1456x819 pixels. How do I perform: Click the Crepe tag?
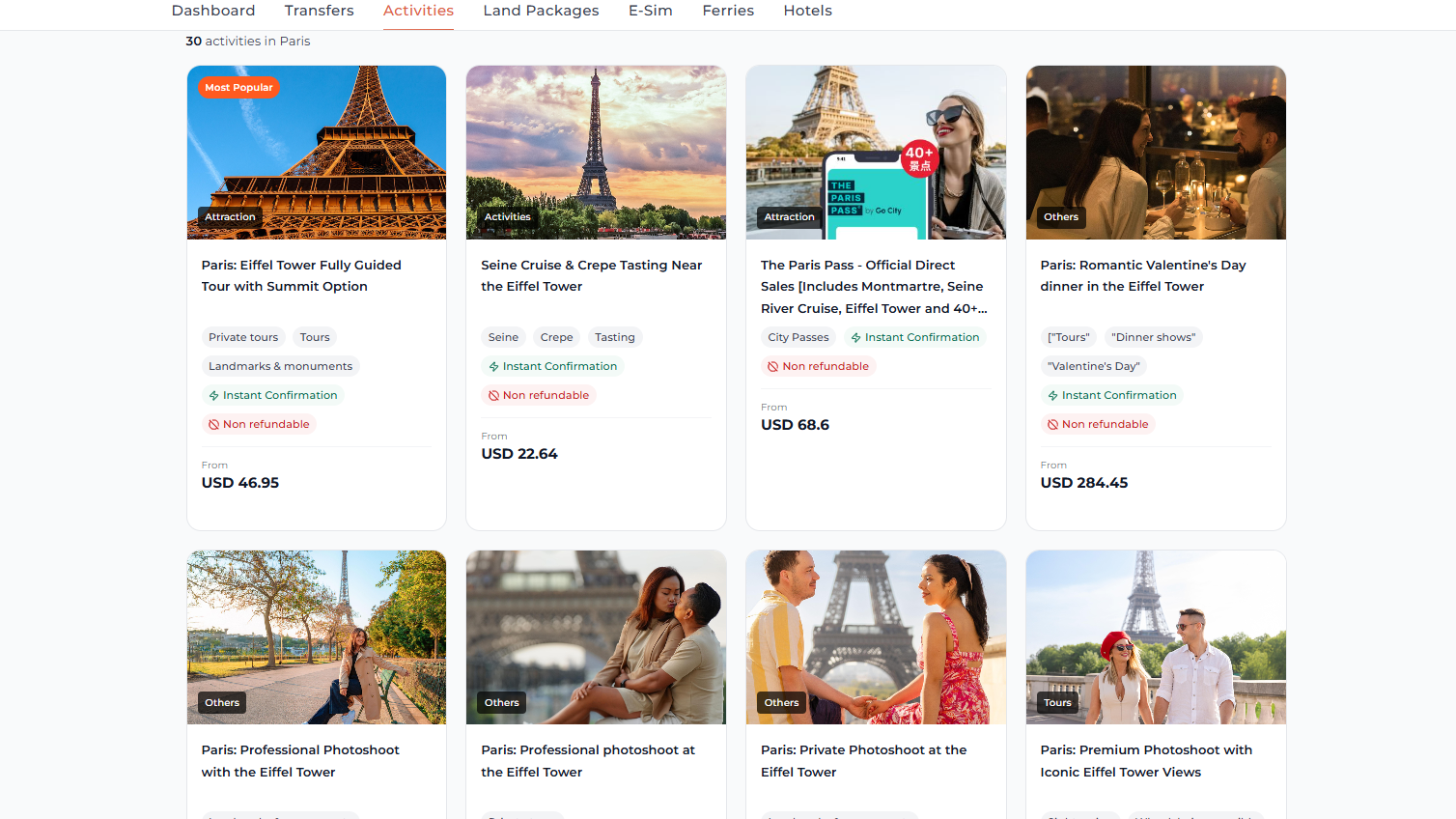tap(556, 337)
